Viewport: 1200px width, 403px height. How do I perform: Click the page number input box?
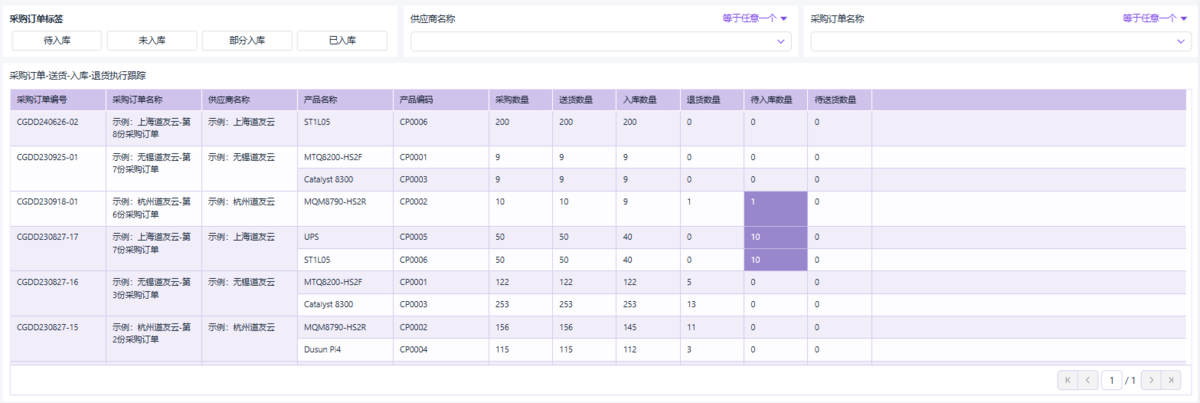pos(1111,380)
